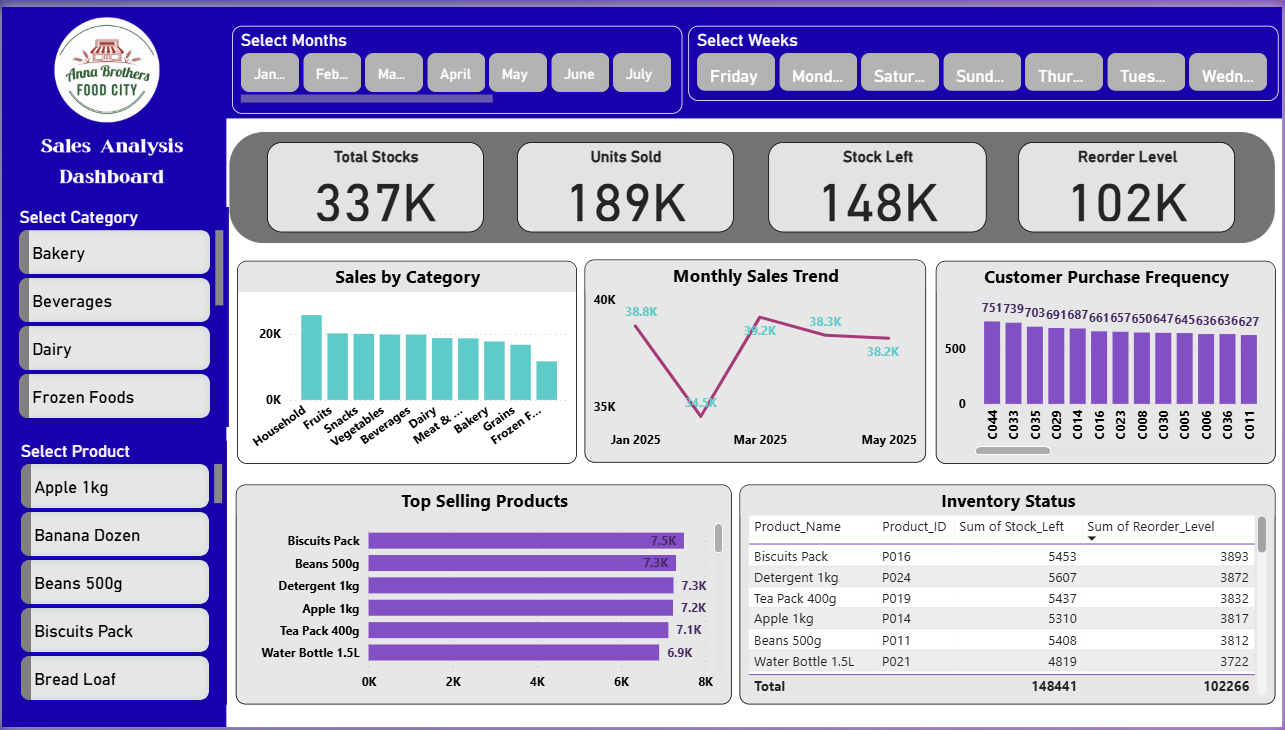This screenshot has width=1285, height=730.
Task: Click the Total Stocks KPI card
Action: pos(375,187)
